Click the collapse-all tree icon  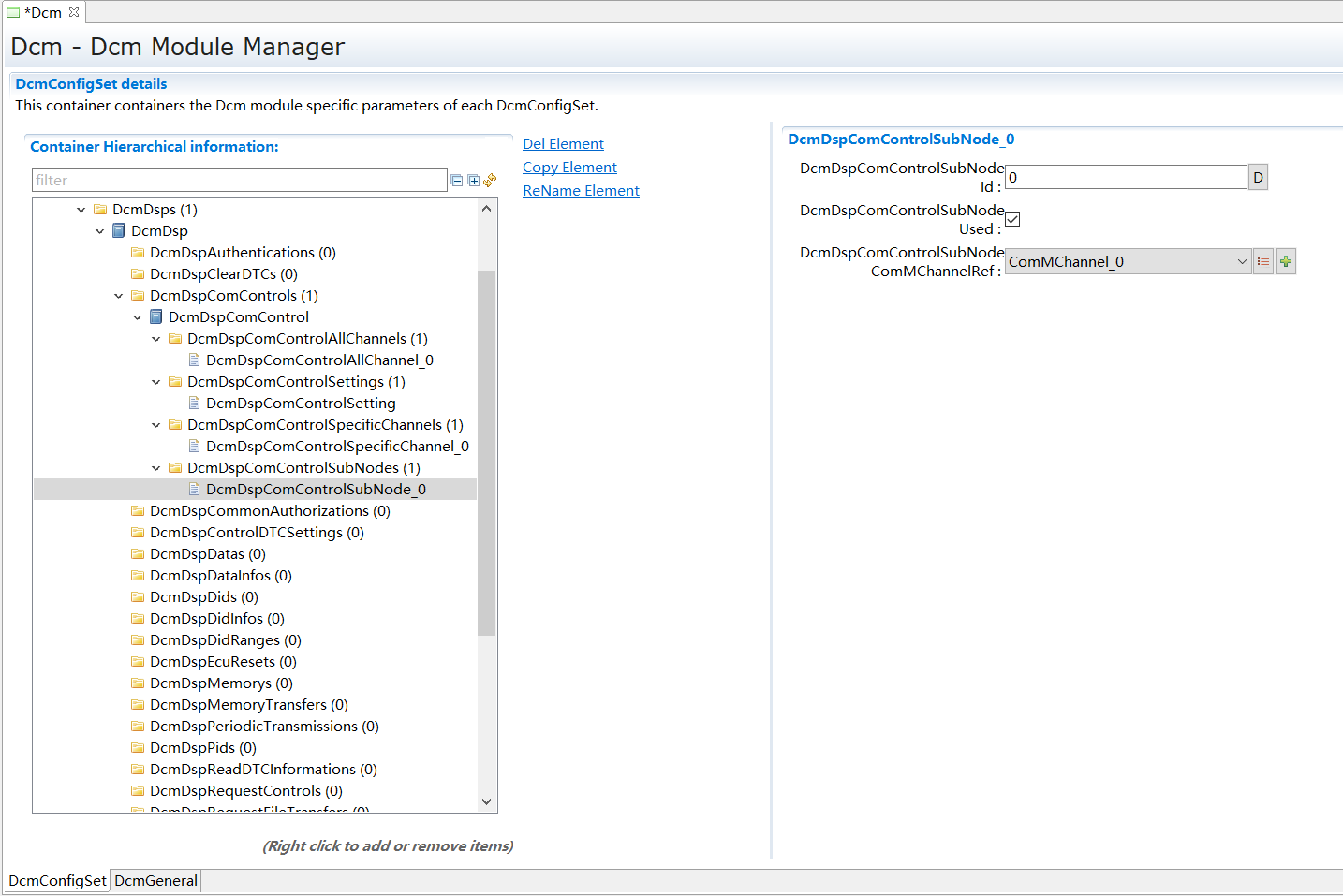(456, 180)
